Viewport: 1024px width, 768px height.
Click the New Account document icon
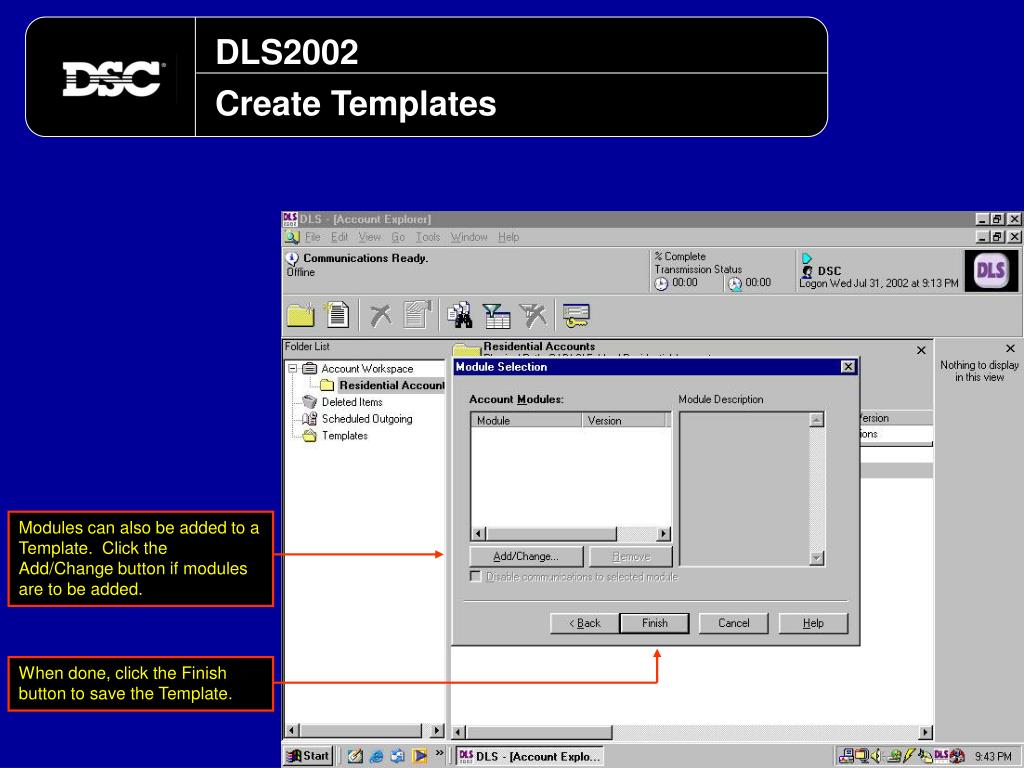click(337, 315)
